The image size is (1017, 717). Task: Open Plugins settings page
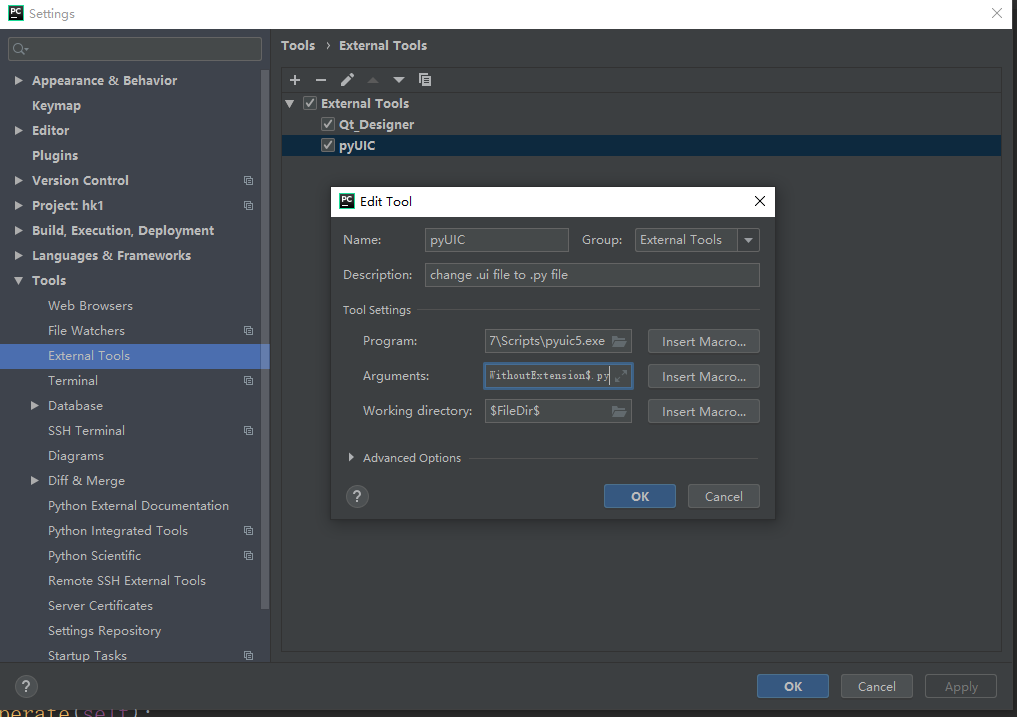pos(55,156)
